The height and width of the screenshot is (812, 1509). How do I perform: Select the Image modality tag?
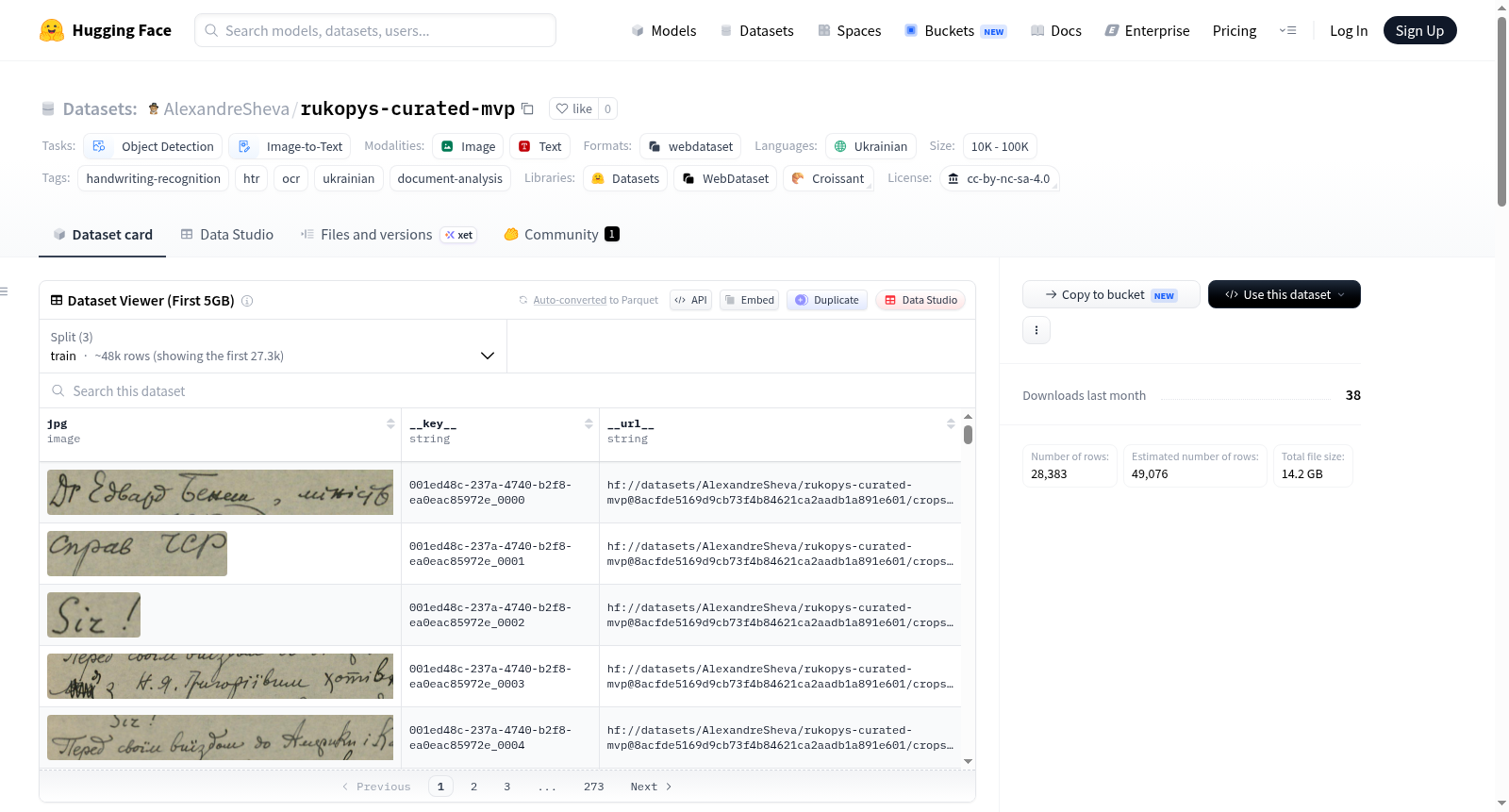tap(468, 146)
